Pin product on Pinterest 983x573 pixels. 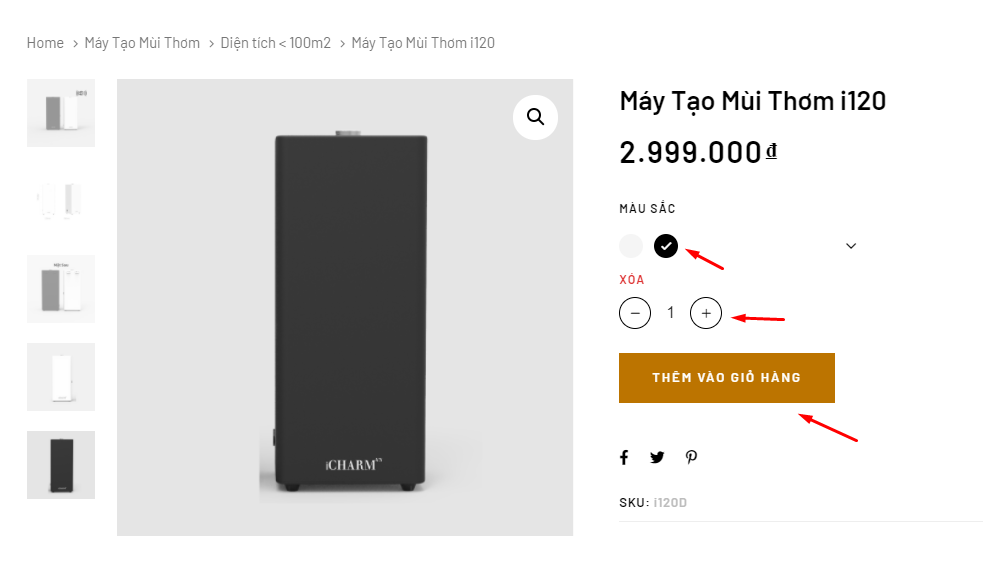point(691,457)
